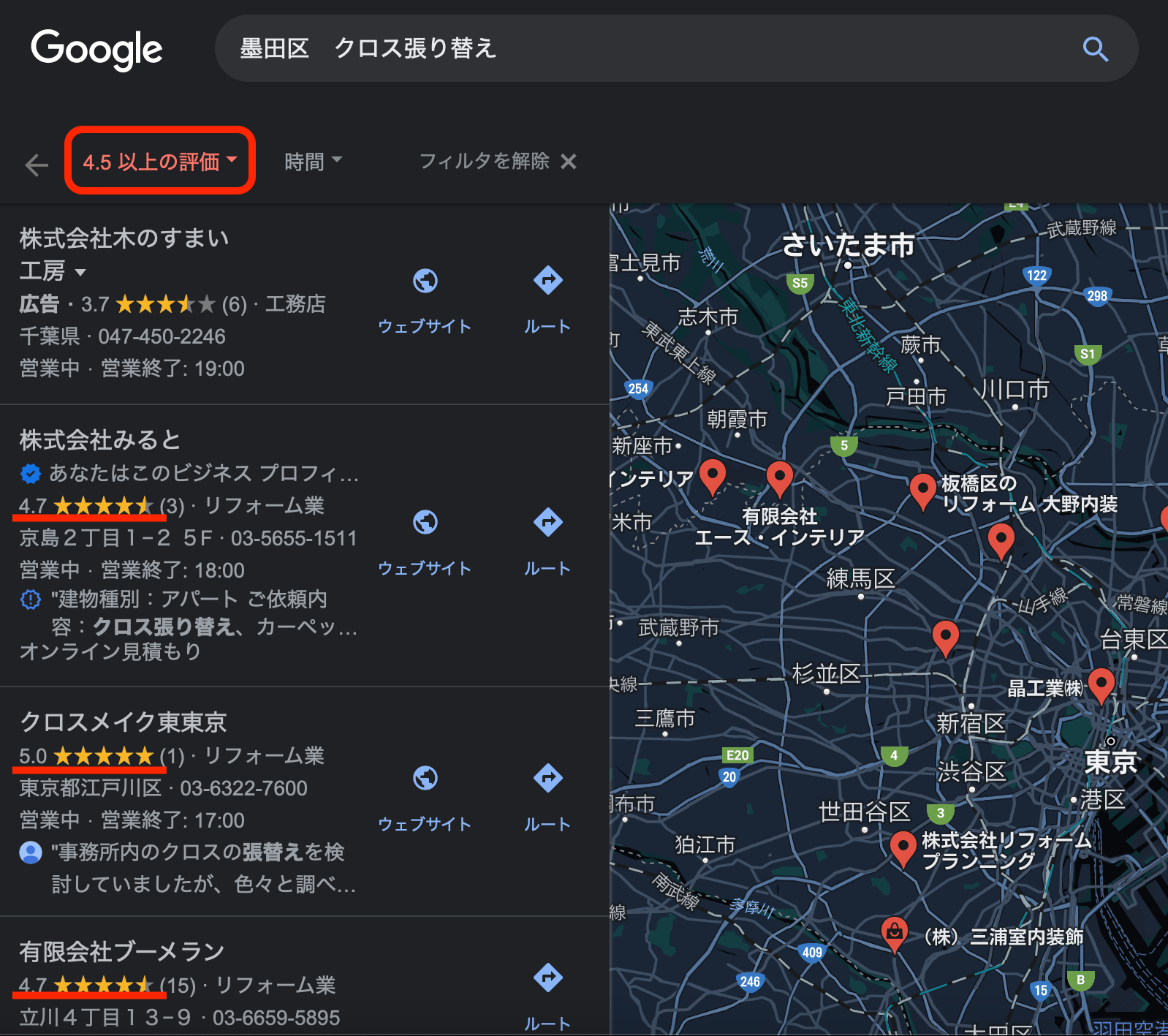Click the phone number 047-450-2246
Viewport: 1168px width, 1036px height.
click(162, 336)
